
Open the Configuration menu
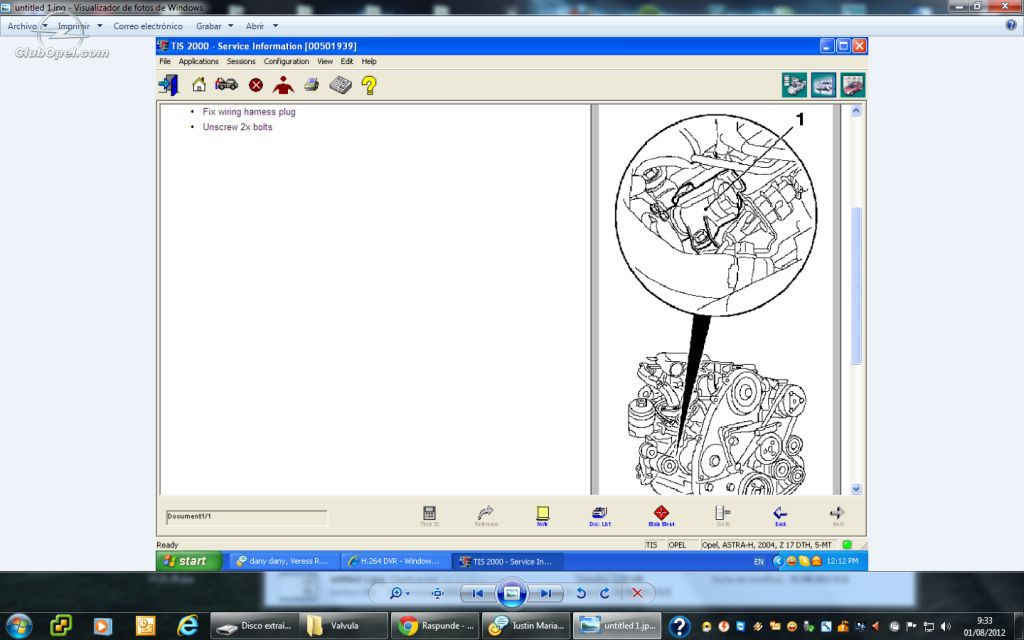(286, 61)
